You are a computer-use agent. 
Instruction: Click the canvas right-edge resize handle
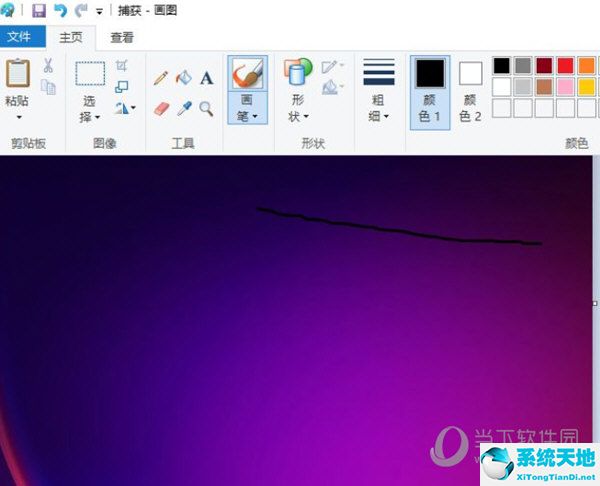coord(595,303)
